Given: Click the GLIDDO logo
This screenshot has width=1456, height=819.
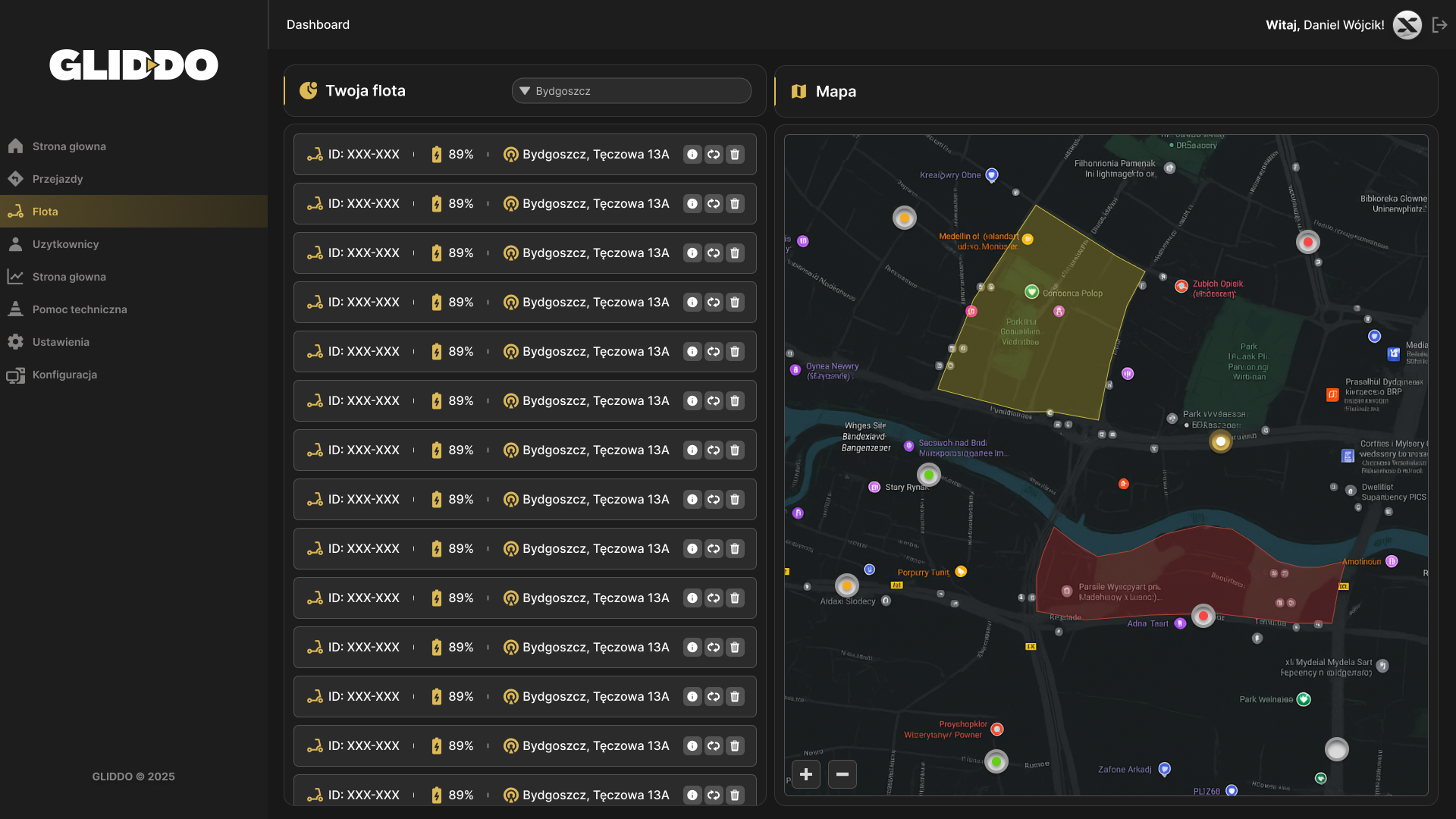Looking at the screenshot, I should [x=133, y=65].
